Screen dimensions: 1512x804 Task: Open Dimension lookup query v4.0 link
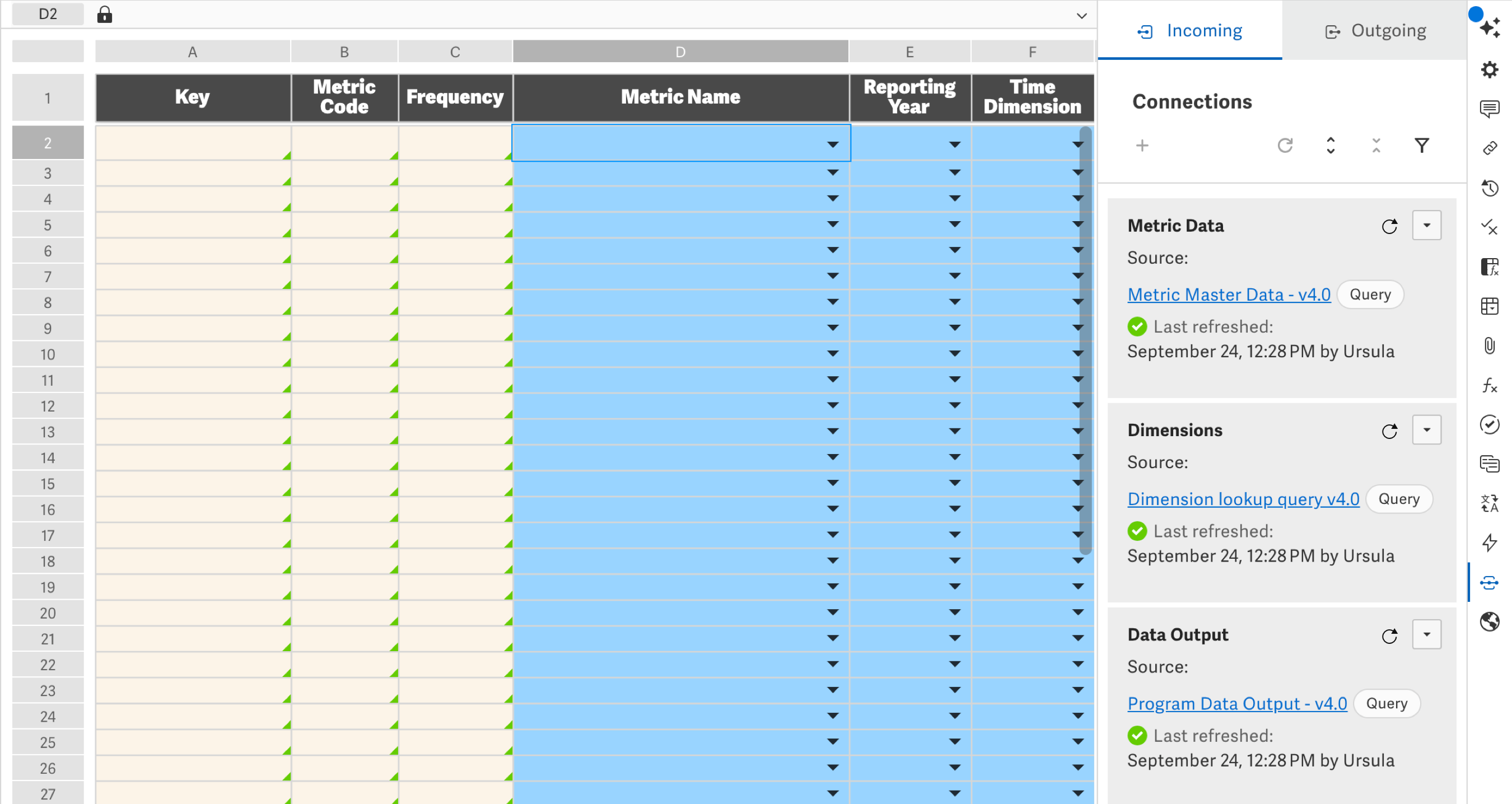[x=1243, y=499]
